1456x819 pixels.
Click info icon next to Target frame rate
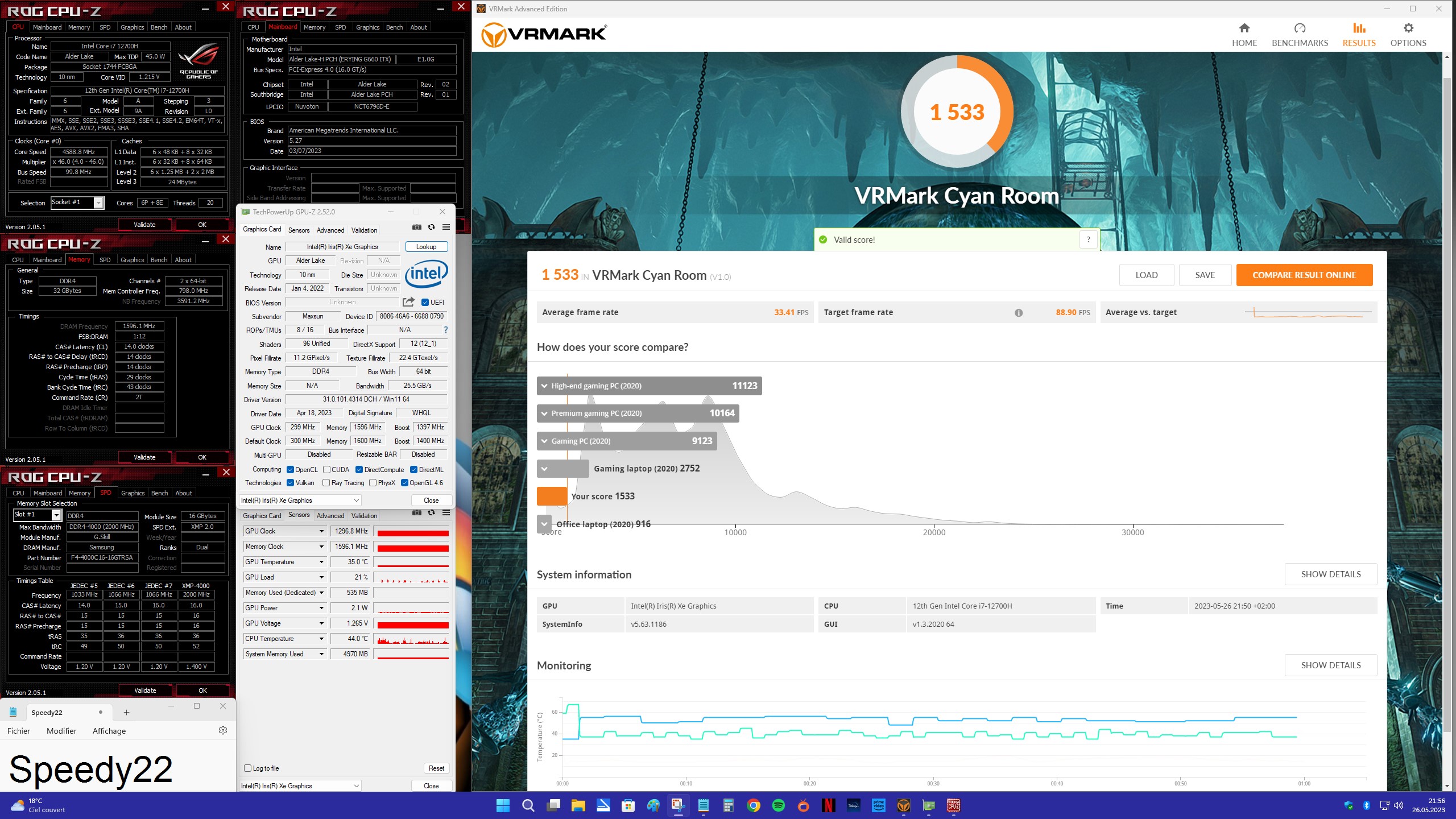pos(1019,312)
